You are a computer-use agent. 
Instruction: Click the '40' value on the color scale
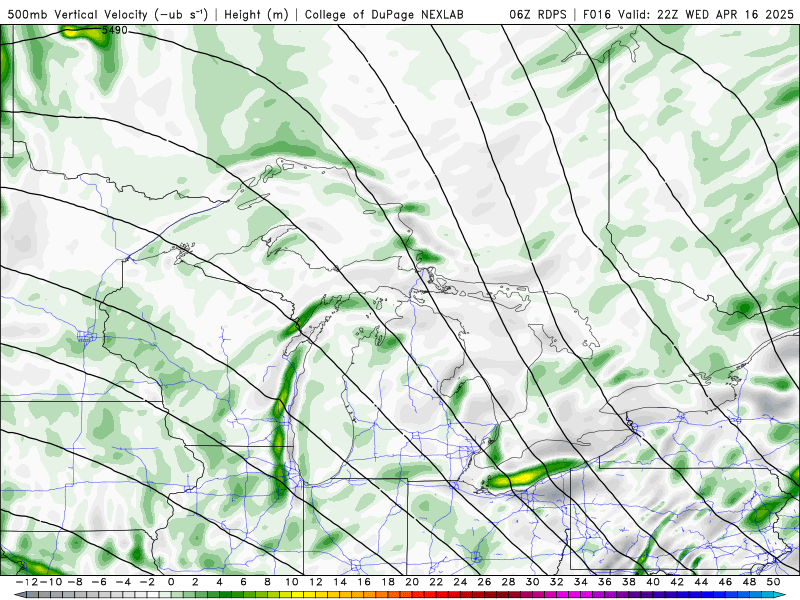654,582
